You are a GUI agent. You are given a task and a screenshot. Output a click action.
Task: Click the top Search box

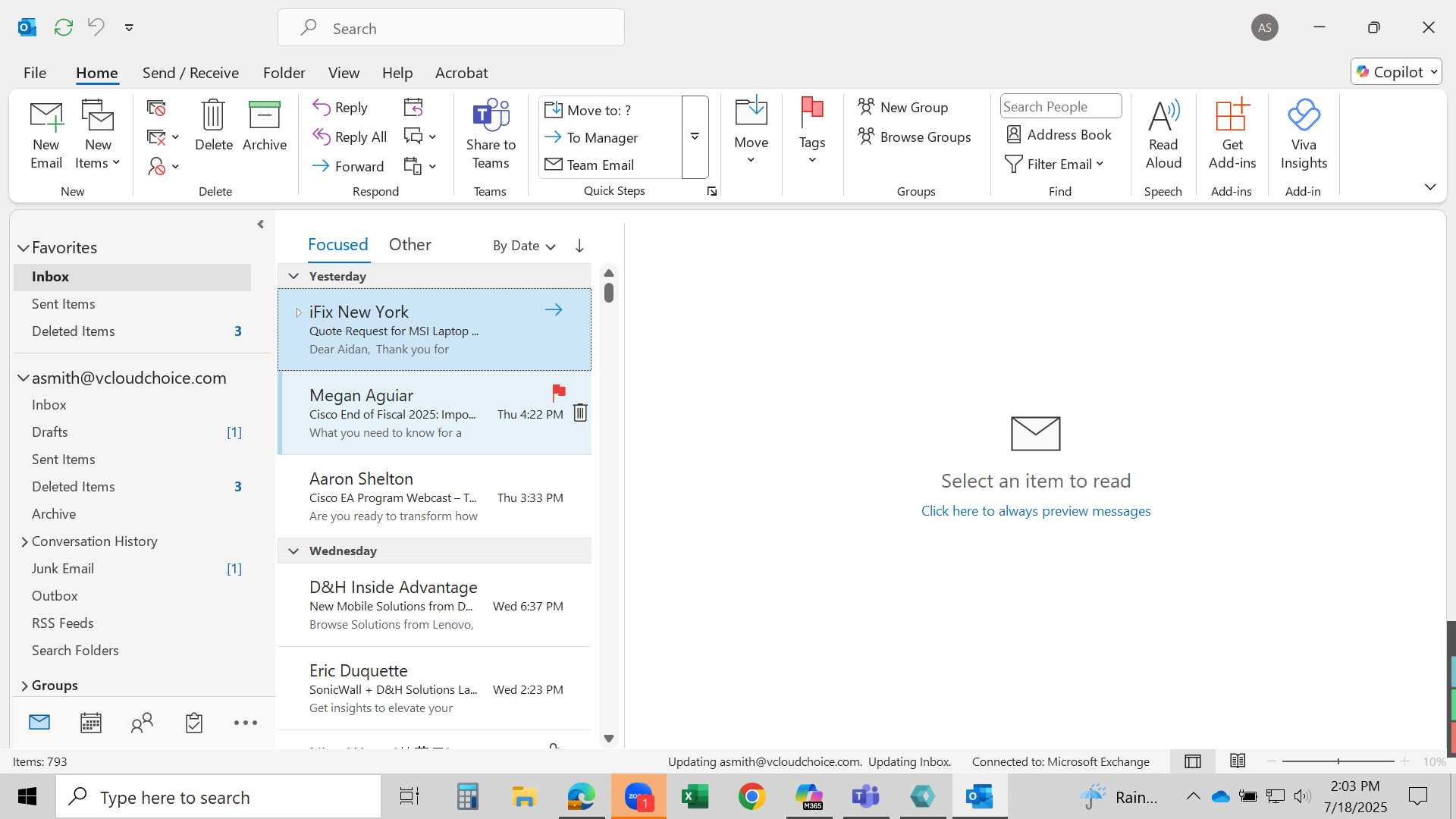[x=451, y=28]
